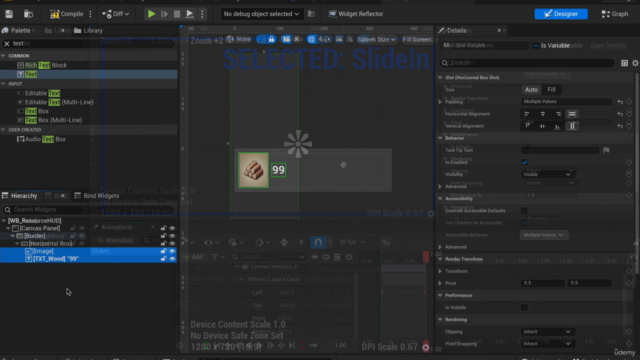Screen dimensions: 640x360
Task: Toggle the Is Enabled checkbox
Action: tap(524, 162)
